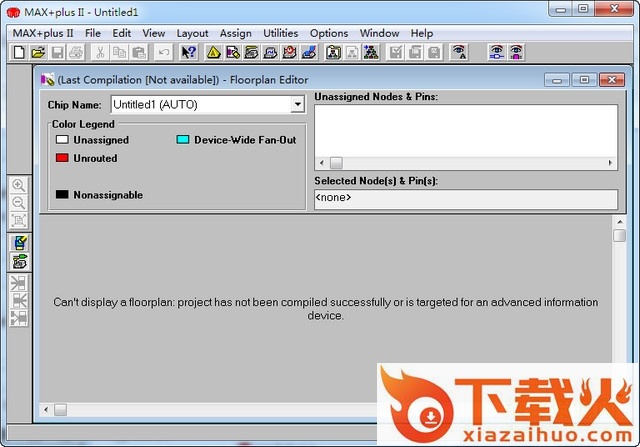Click the Find Node in Floorplan eye icon
Image resolution: width=640 pixels, height=447 pixels.
click(x=516, y=52)
